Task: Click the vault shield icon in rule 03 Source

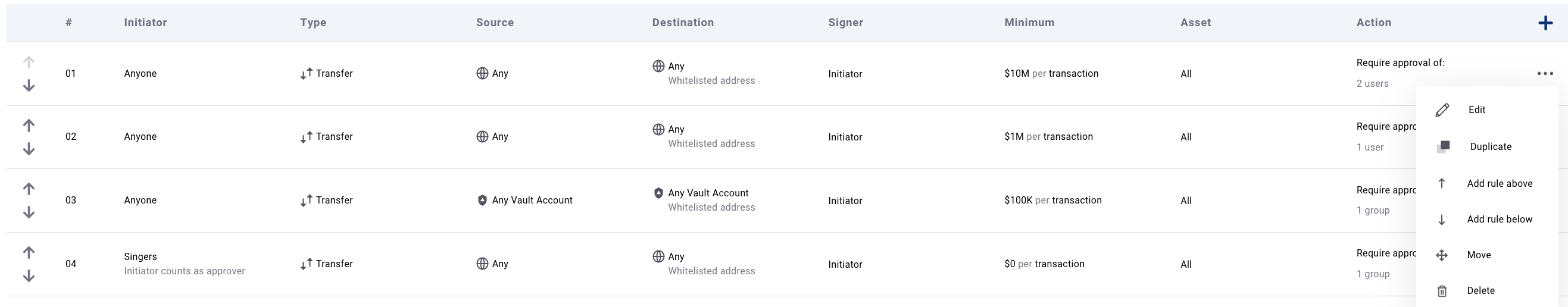Action: click(x=482, y=200)
